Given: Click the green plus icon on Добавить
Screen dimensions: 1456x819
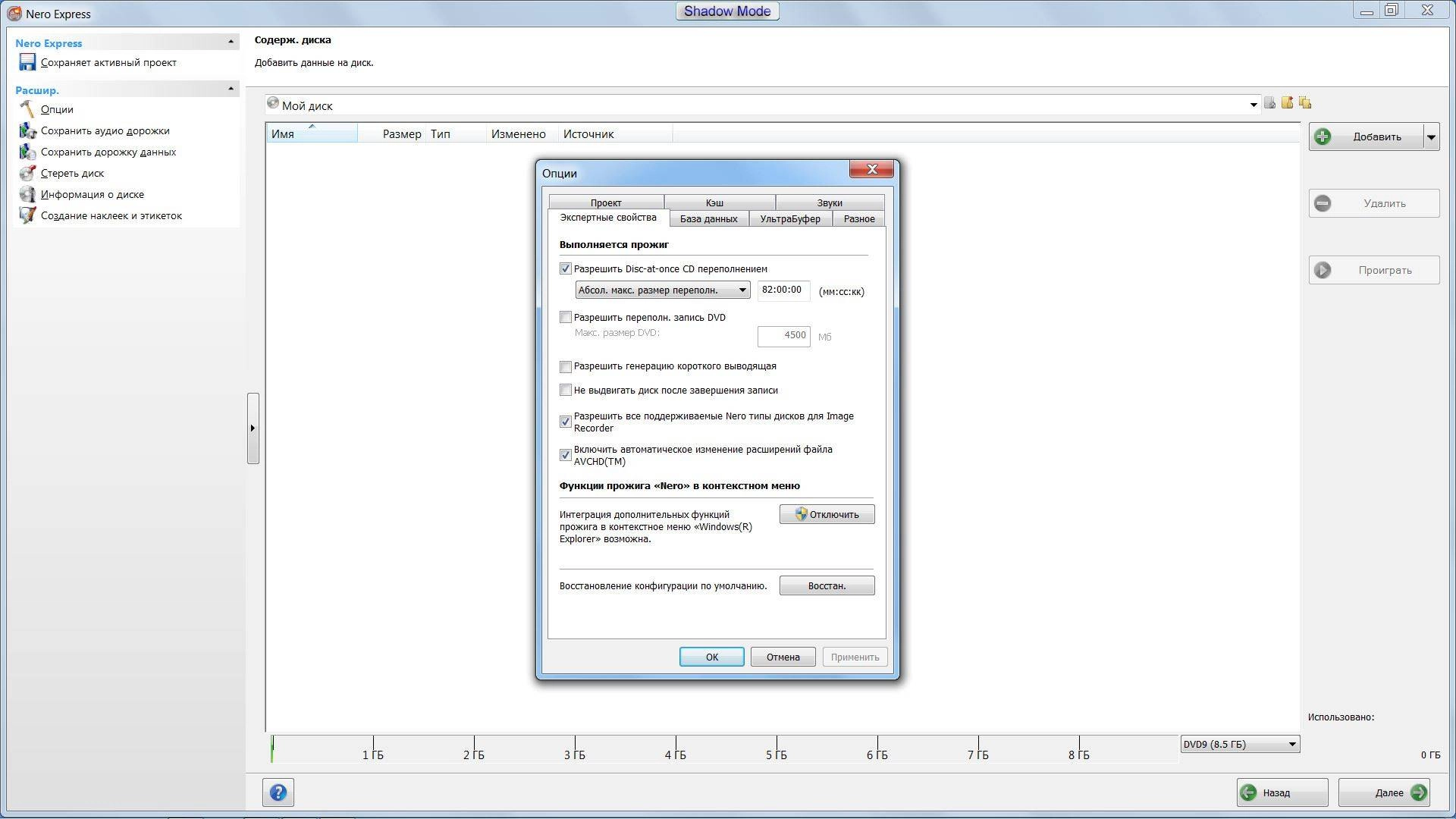Looking at the screenshot, I should pos(1323,136).
